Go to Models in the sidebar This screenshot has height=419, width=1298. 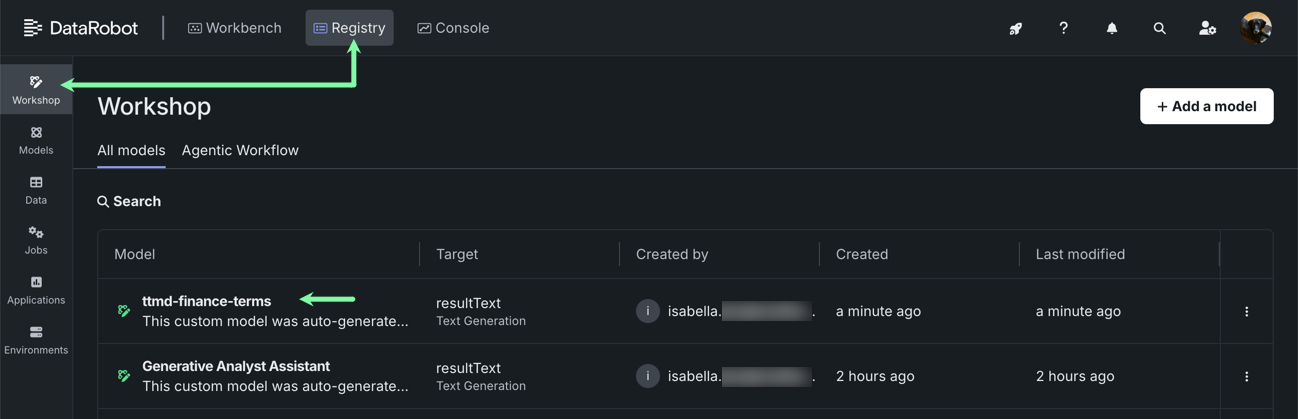pos(36,140)
